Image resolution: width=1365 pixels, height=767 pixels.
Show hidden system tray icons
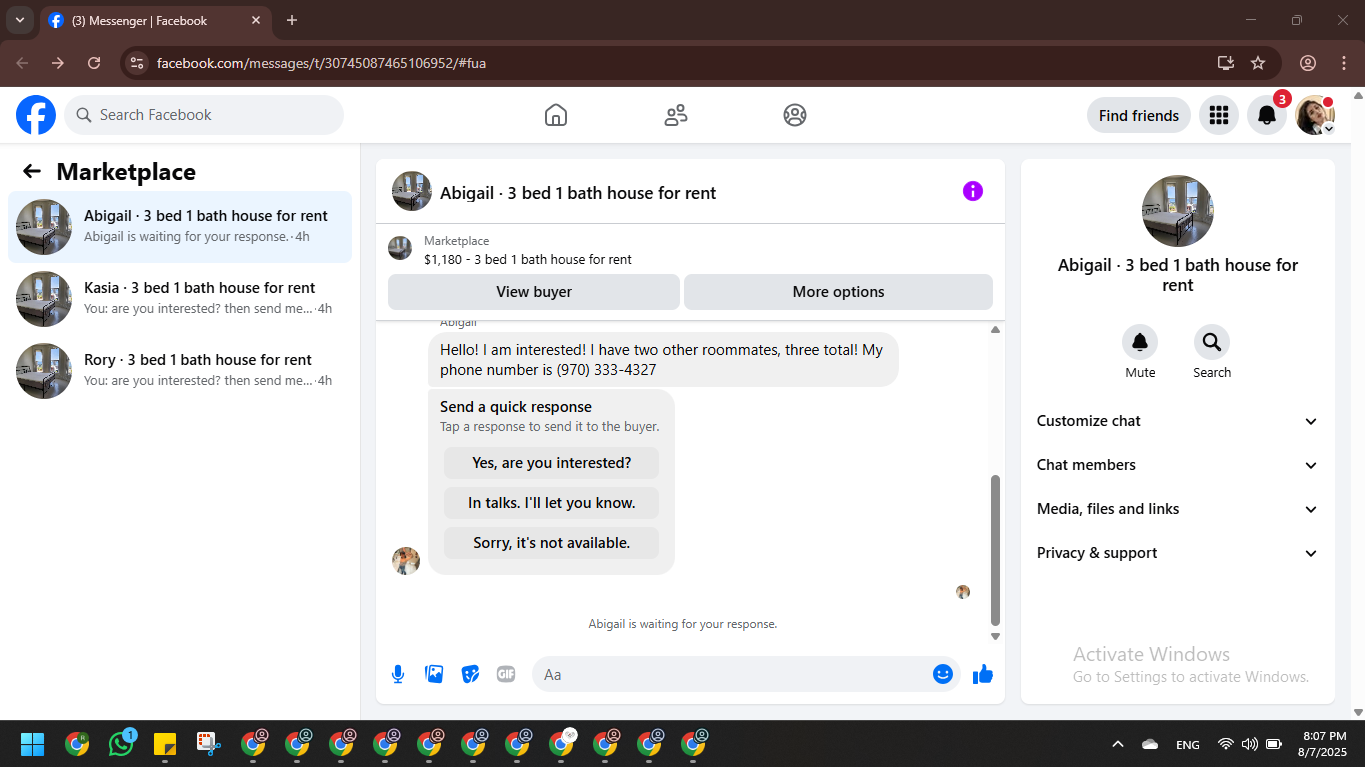point(1118,744)
